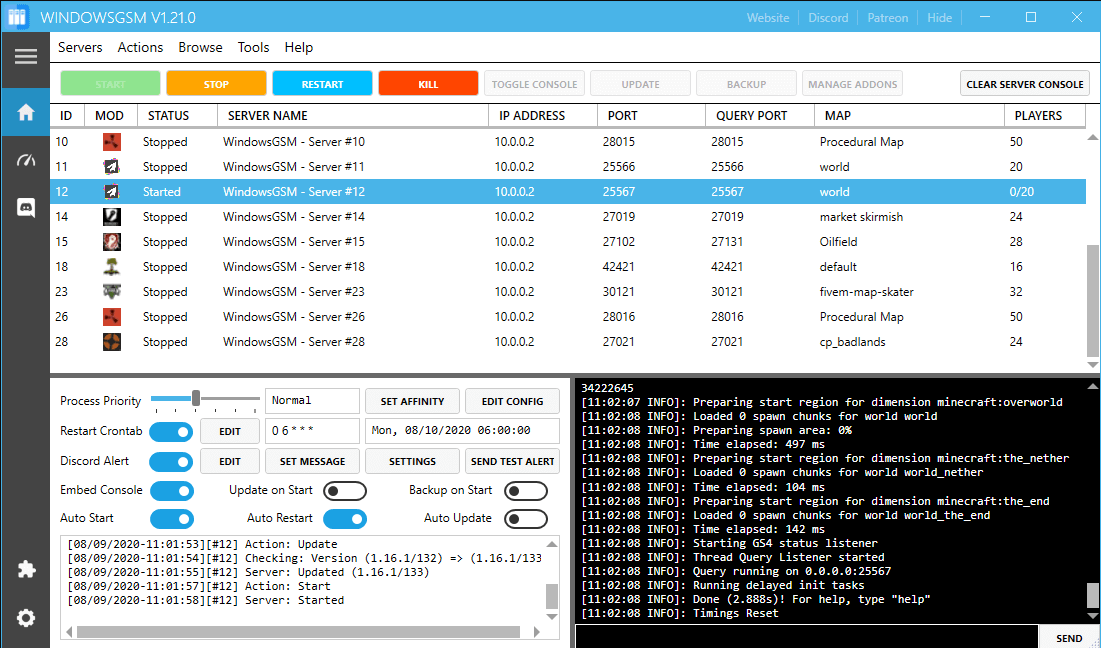Screen dimensions: 1101x648
Task: Open the Servers menu
Action: [x=80, y=47]
